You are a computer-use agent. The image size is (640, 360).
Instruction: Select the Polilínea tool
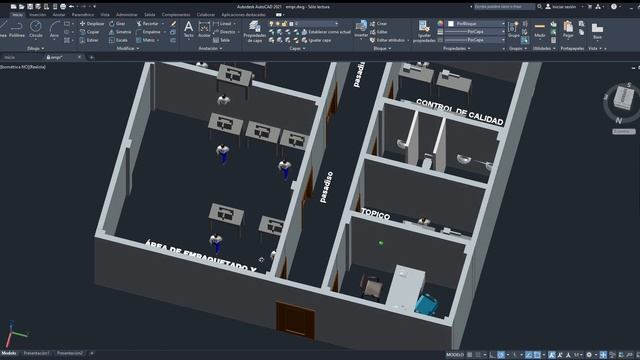[17, 29]
